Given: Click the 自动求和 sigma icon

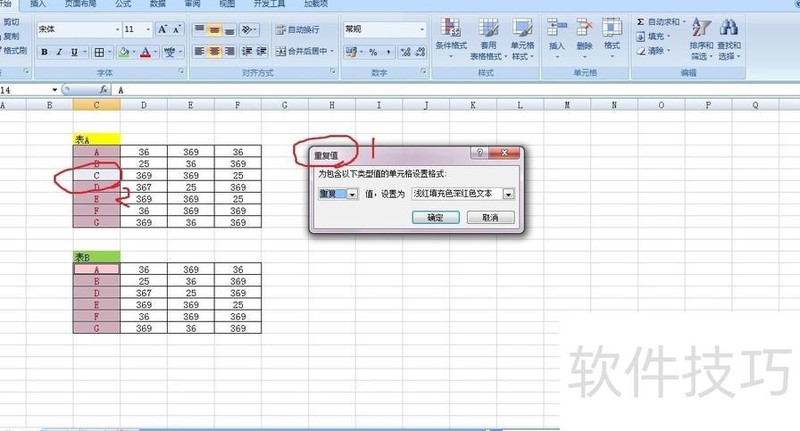Looking at the screenshot, I should [x=641, y=22].
